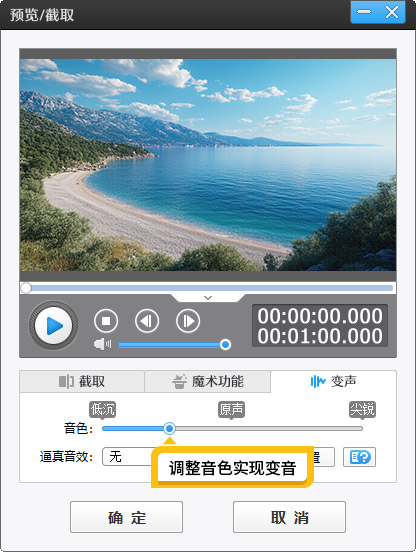Collapse the panel with the chevron under the progress bar
Image resolution: width=416 pixels, height=552 pixels.
[x=208, y=298]
